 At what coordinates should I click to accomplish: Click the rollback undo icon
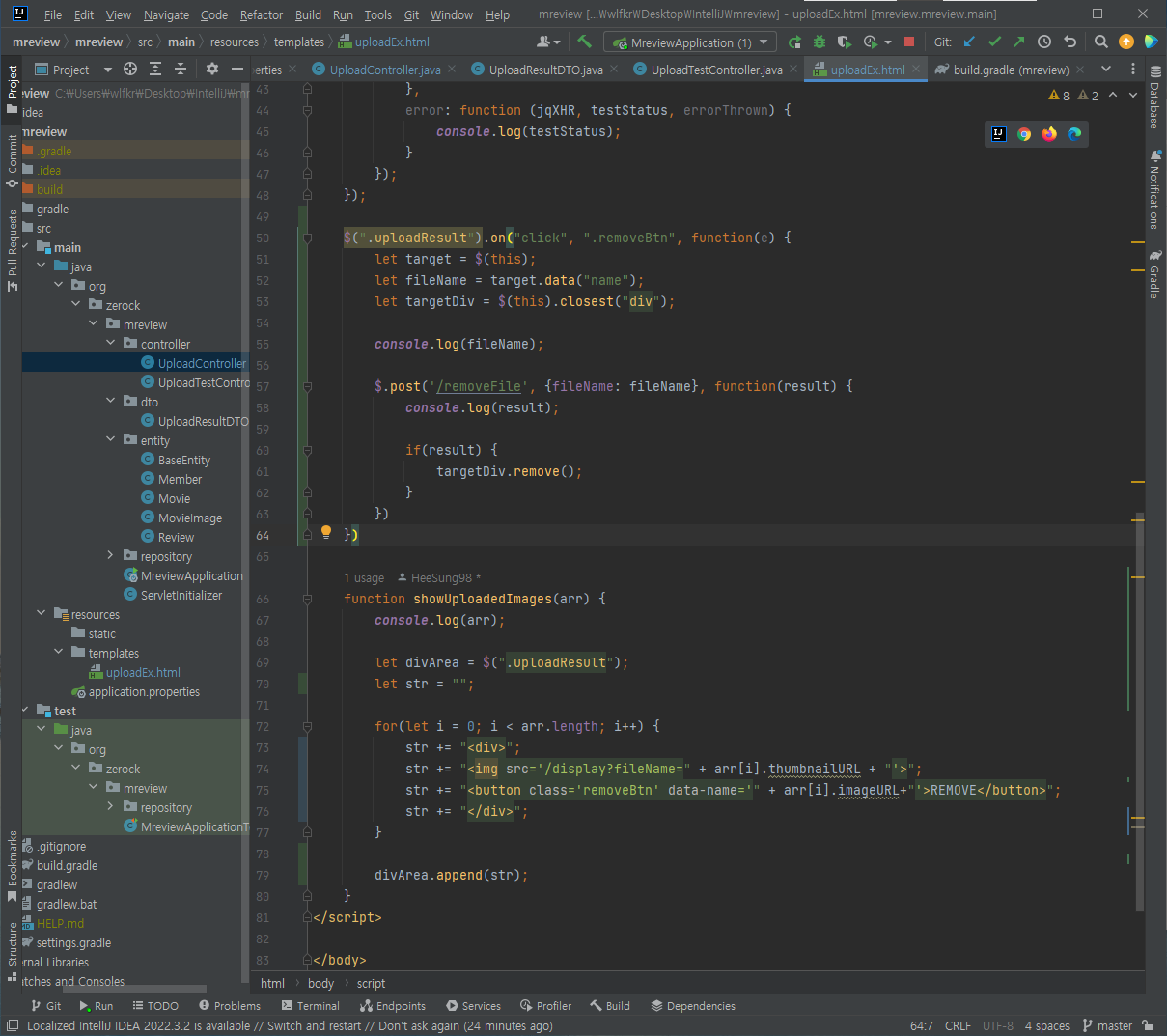(x=1070, y=42)
